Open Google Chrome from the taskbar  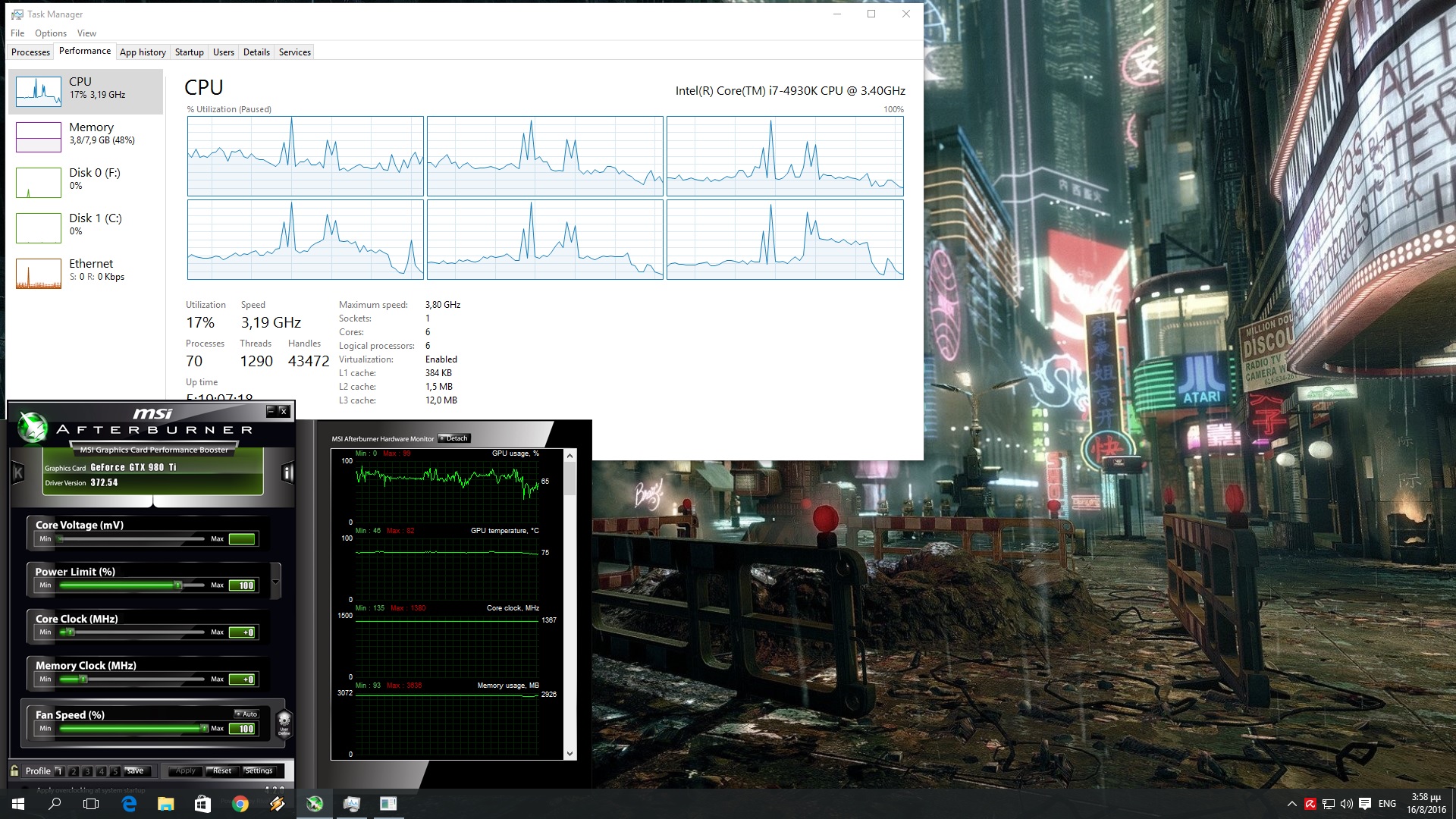(240, 804)
